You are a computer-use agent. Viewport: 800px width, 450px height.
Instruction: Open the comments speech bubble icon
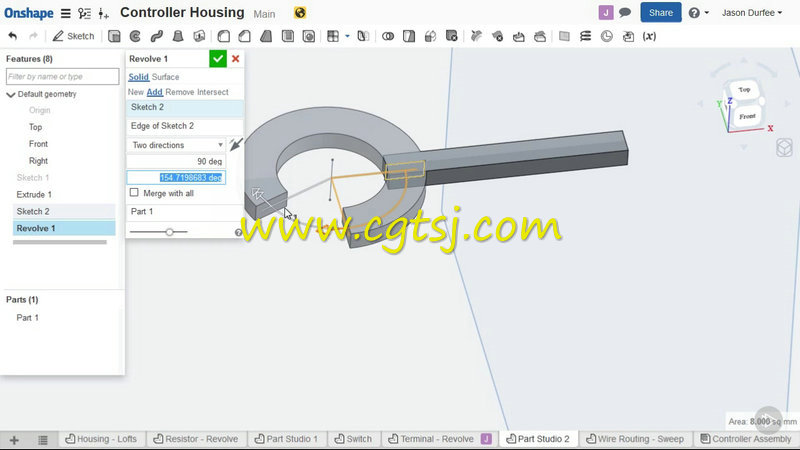point(625,12)
